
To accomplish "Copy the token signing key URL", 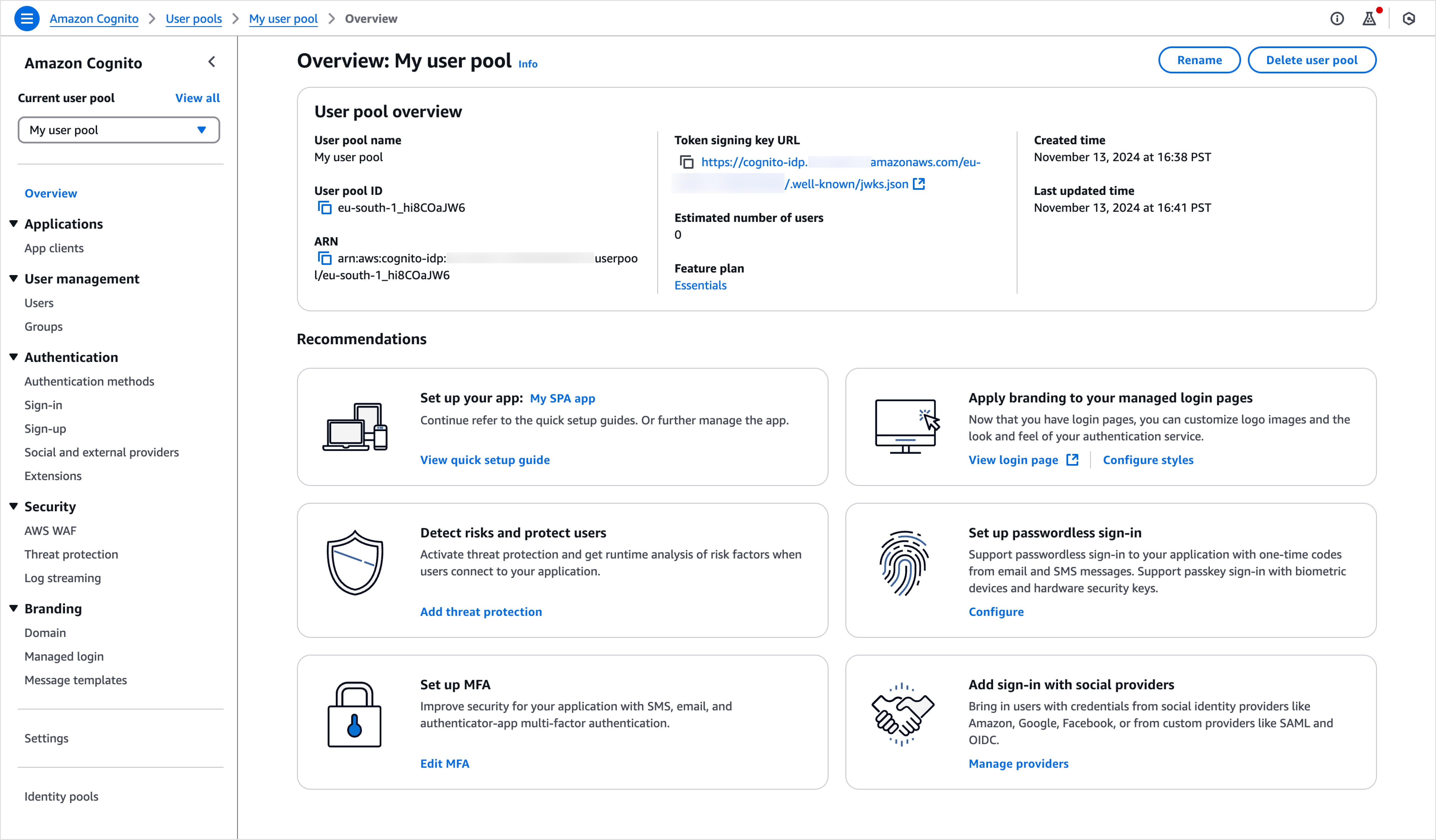I will coord(687,163).
